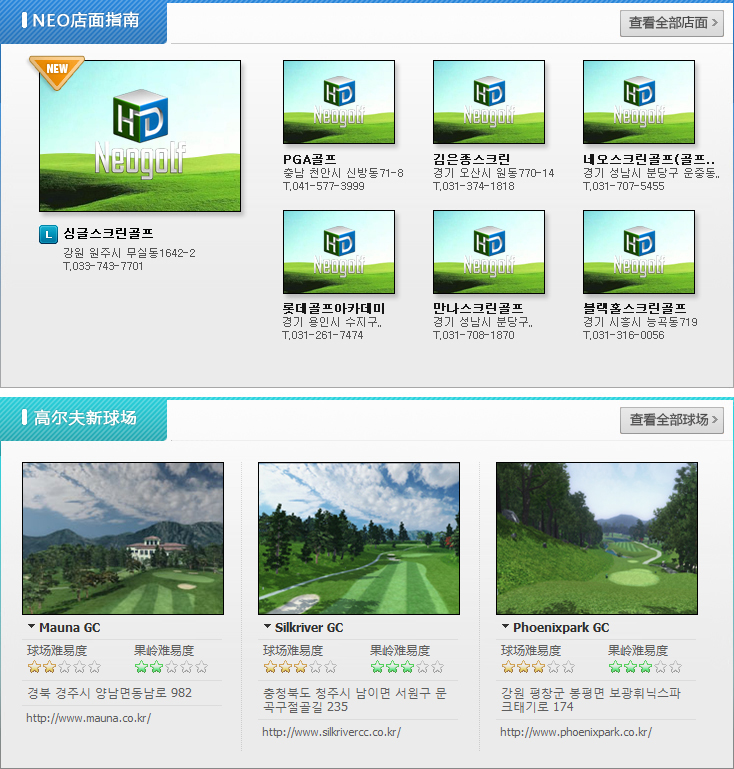This screenshot has width=734, height=769.
Task: Open the 블랙홀스크린골프 store thumbnail
Action: 639,252
